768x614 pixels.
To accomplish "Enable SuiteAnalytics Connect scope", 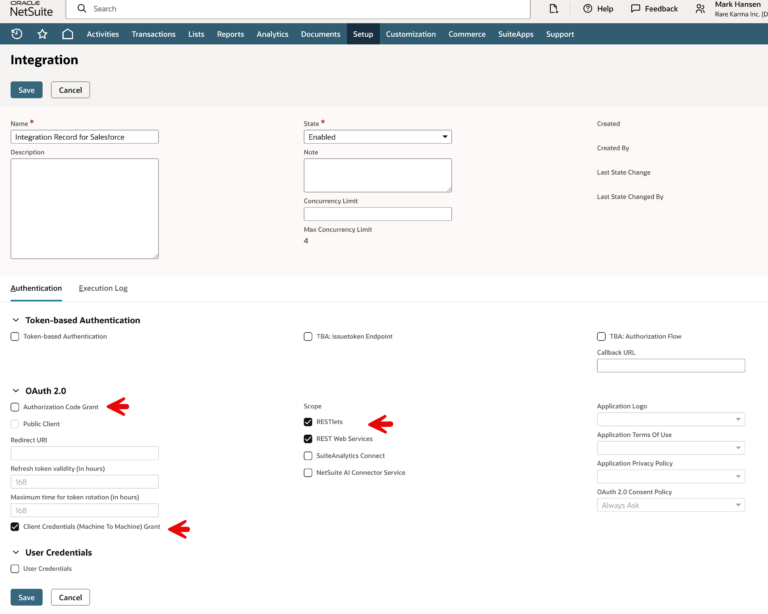I will point(308,455).
